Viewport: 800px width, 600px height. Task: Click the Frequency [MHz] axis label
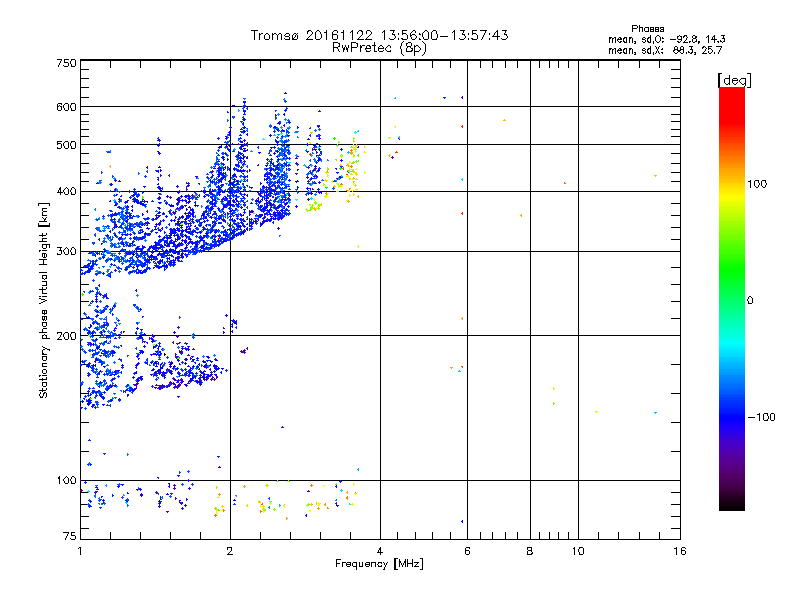point(379,564)
